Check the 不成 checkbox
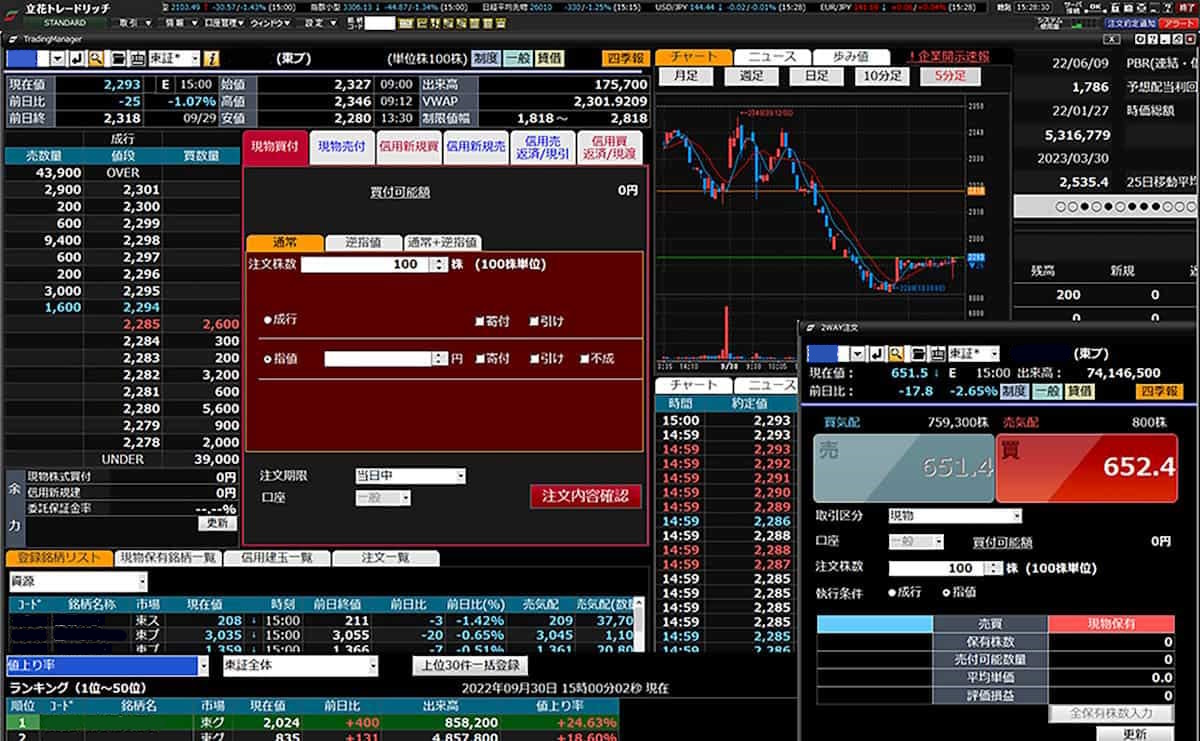 point(585,358)
